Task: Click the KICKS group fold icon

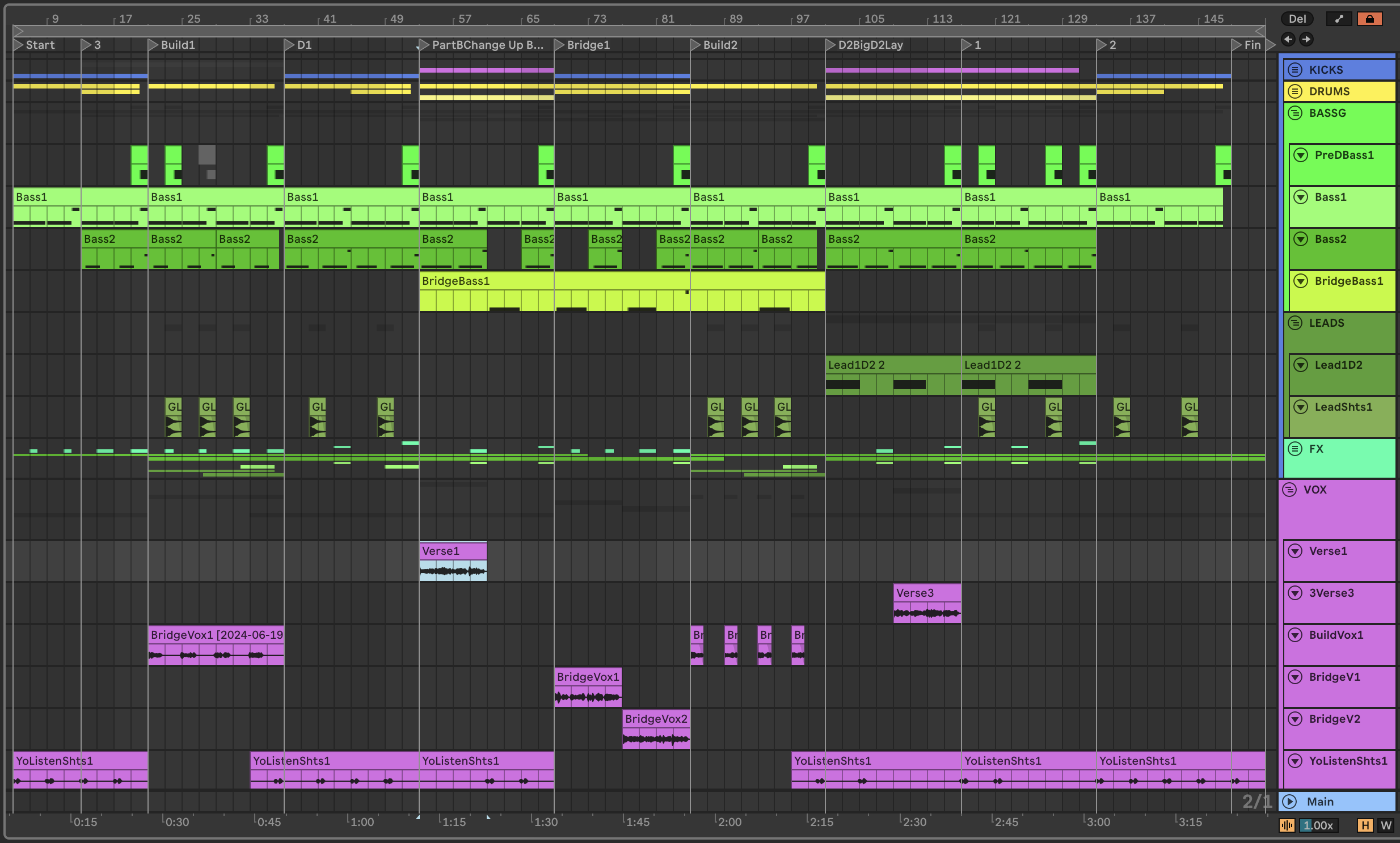Action: pyautogui.click(x=1295, y=70)
